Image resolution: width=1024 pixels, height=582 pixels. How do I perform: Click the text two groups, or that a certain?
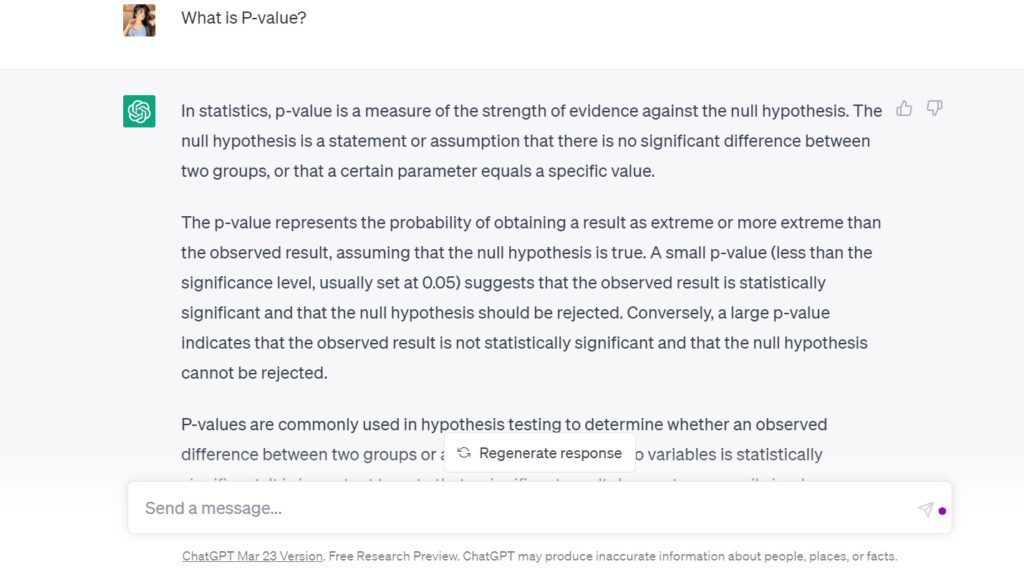[287, 171]
